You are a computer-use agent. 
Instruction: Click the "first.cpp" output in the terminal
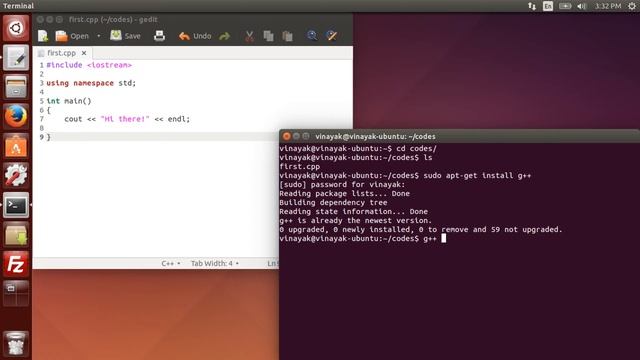click(300, 167)
